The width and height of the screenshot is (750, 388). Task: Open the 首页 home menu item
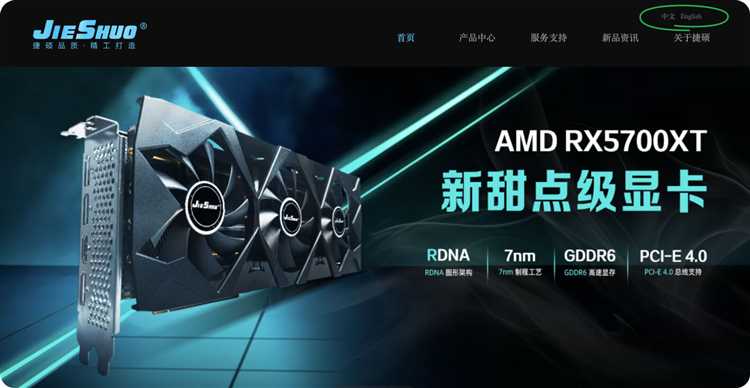(406, 38)
